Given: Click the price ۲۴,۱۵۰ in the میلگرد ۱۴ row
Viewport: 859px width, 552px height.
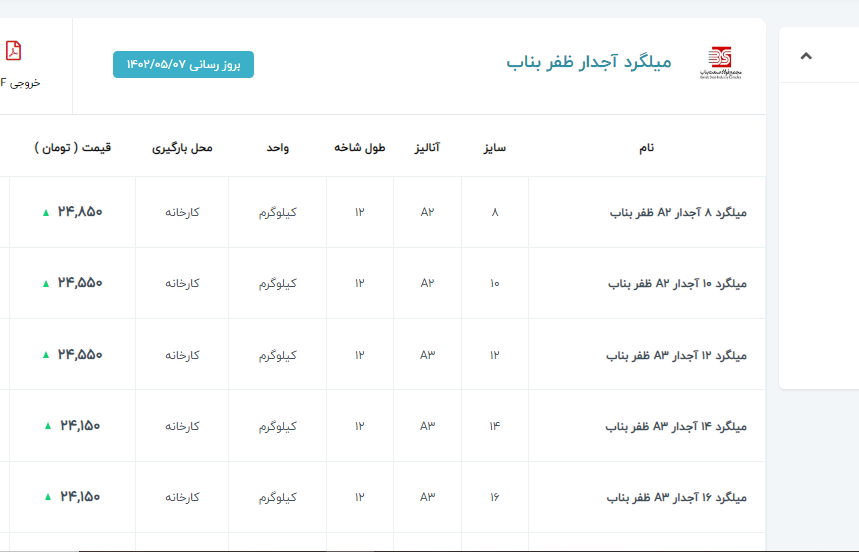Looking at the screenshot, I should point(80,426).
